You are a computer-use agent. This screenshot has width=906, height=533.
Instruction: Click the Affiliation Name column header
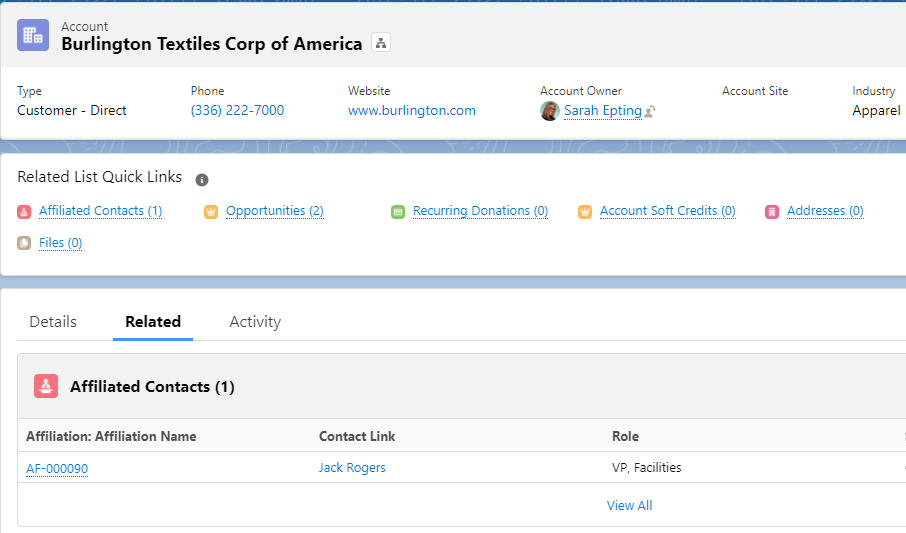111,436
